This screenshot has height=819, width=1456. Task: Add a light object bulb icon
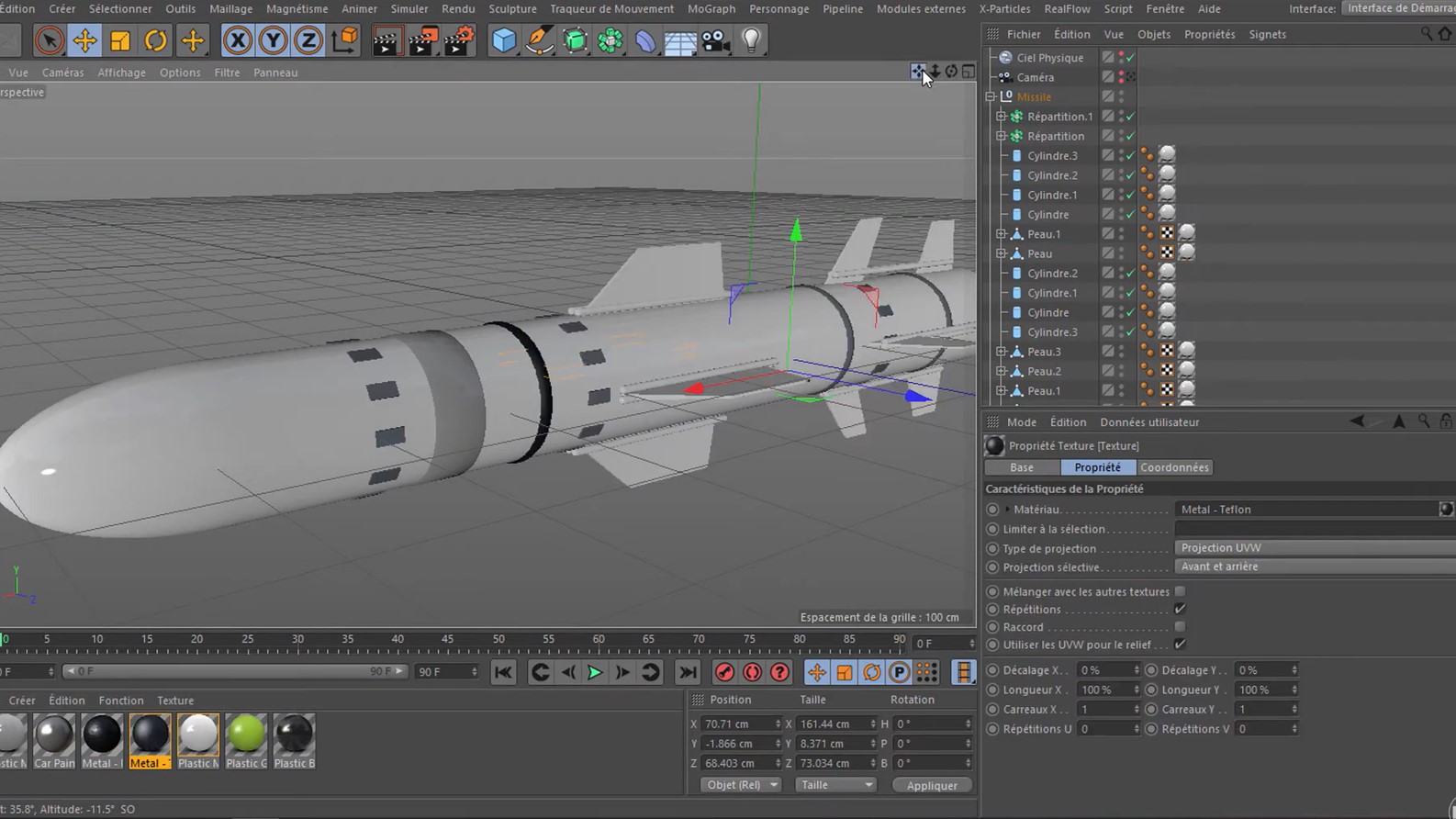pos(752,40)
